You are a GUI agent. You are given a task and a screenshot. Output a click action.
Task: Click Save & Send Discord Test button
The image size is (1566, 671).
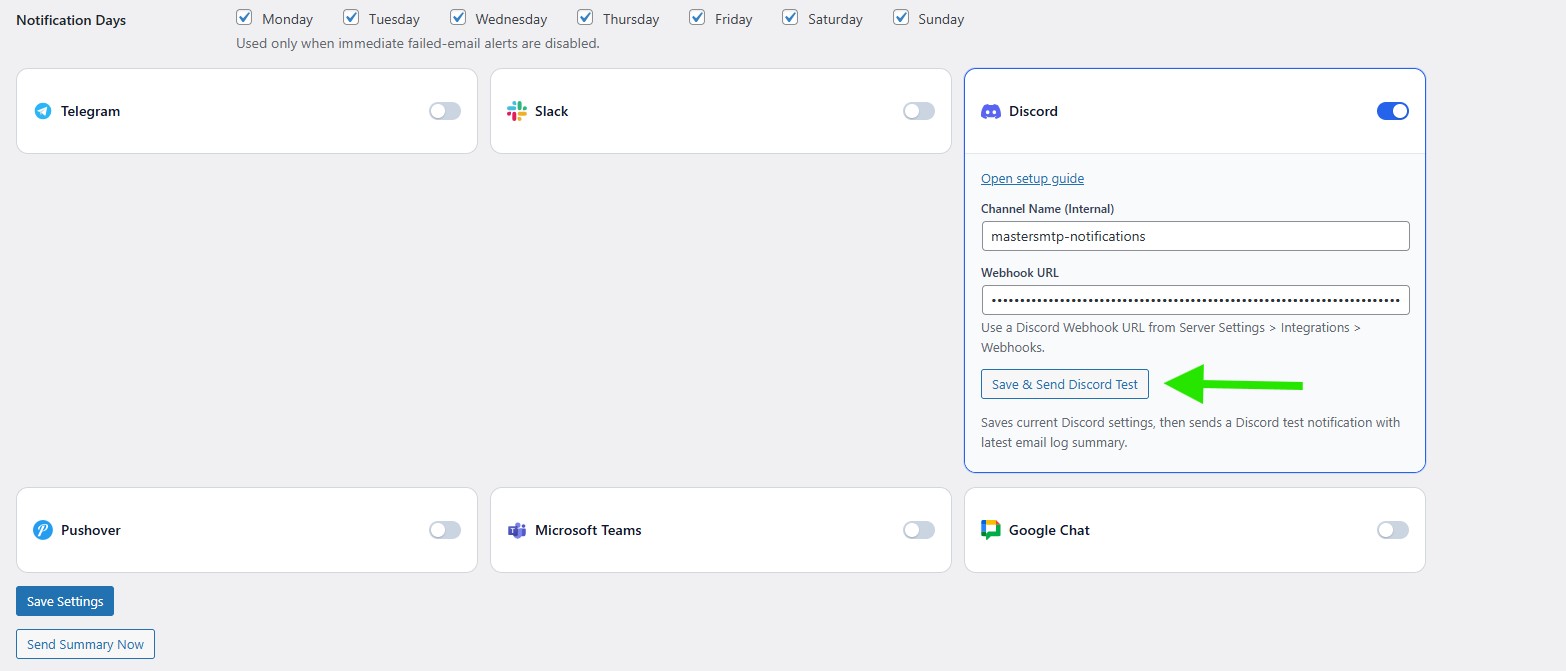coord(1065,384)
